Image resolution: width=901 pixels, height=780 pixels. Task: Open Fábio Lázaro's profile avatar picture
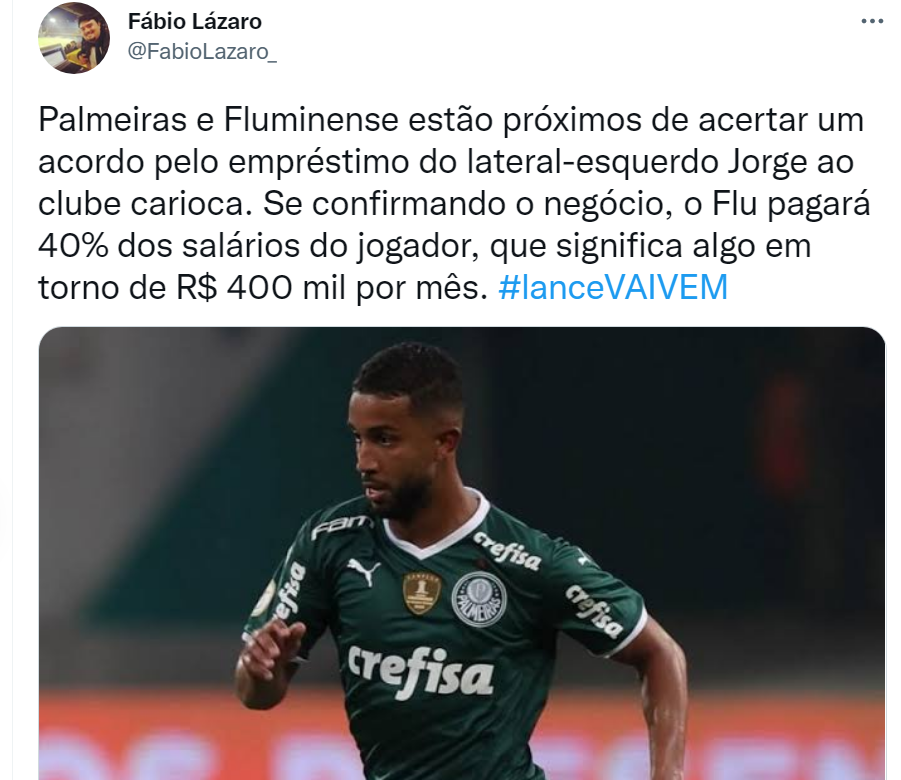pos(74,38)
